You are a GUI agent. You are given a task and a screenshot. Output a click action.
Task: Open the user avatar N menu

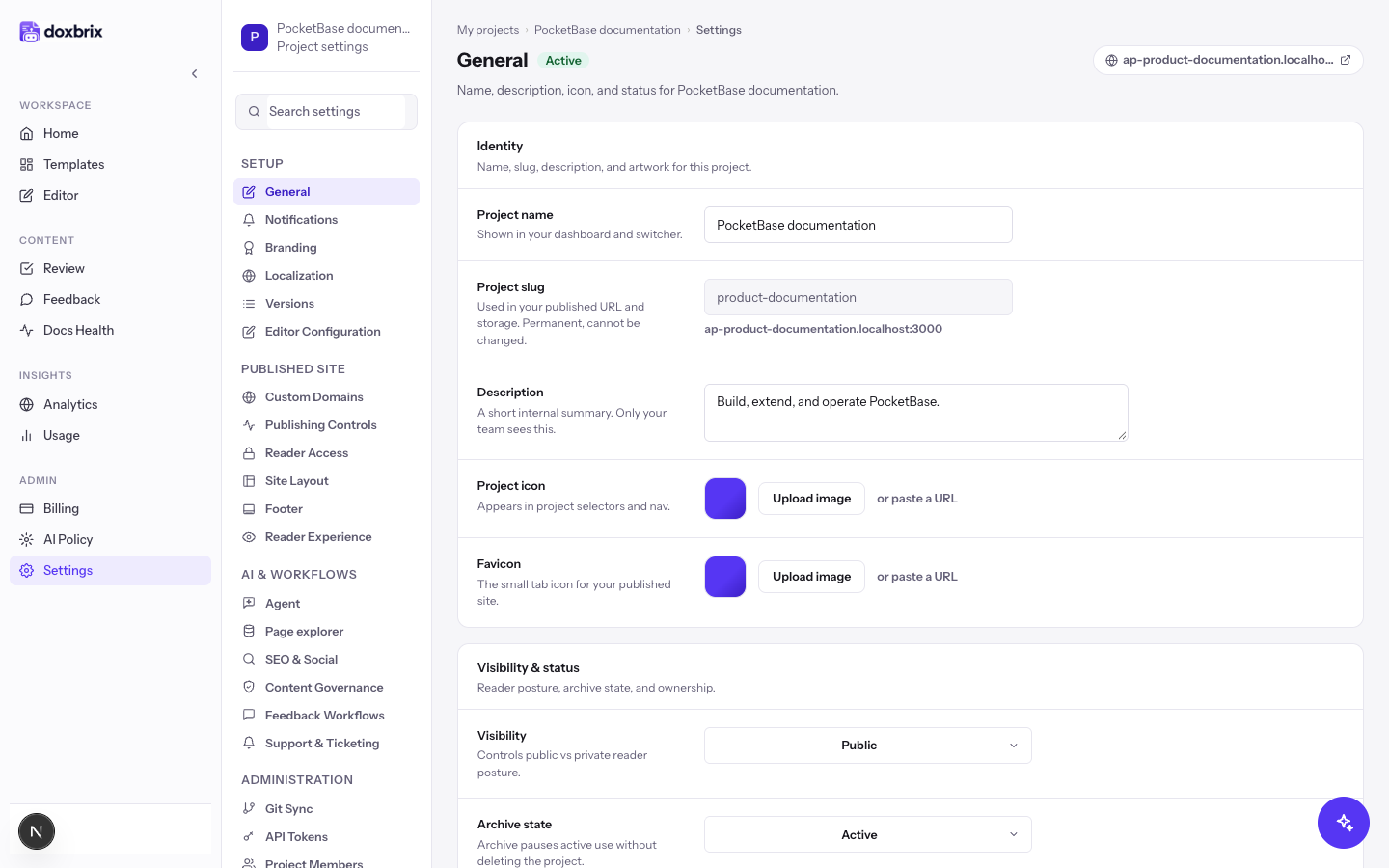(37, 831)
